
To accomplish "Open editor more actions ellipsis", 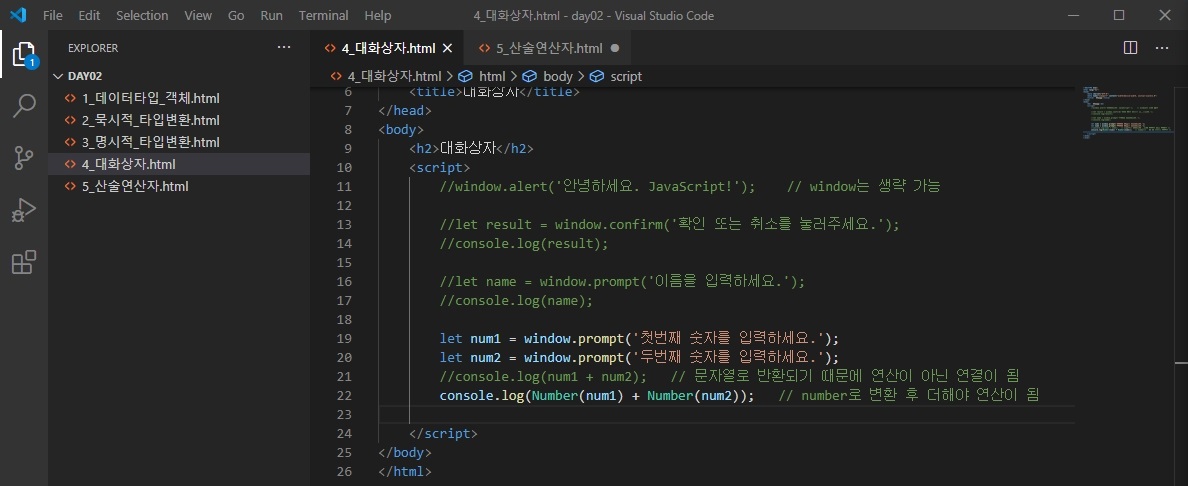I will (1162, 48).
